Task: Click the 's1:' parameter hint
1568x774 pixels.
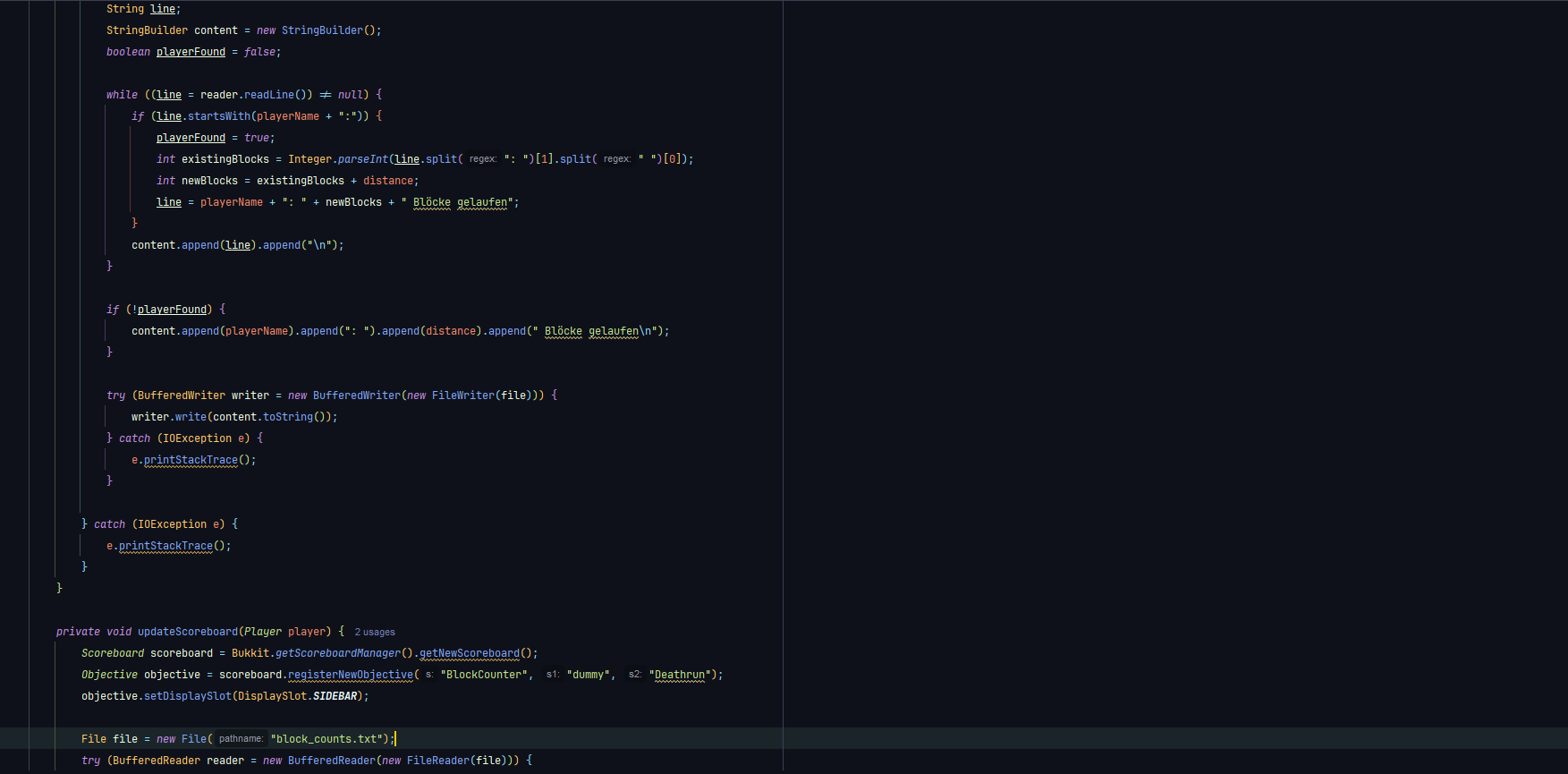Action: [x=553, y=675]
